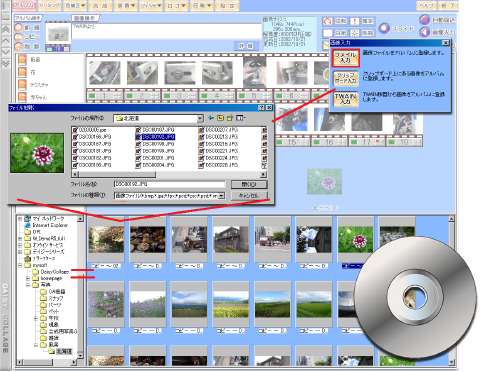Click the double up-arrow on left sidebar
This screenshot has width=480, height=372.
point(6,29)
